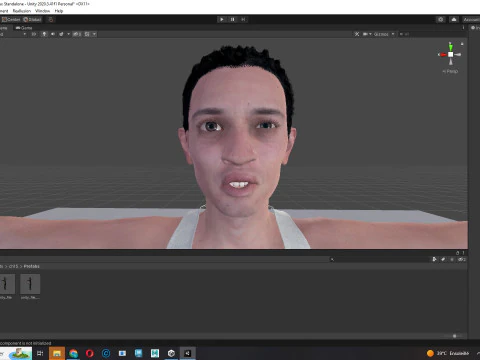480x360 pixels.
Task: Click the Project panel lock icon
Action: click(x=457, y=253)
